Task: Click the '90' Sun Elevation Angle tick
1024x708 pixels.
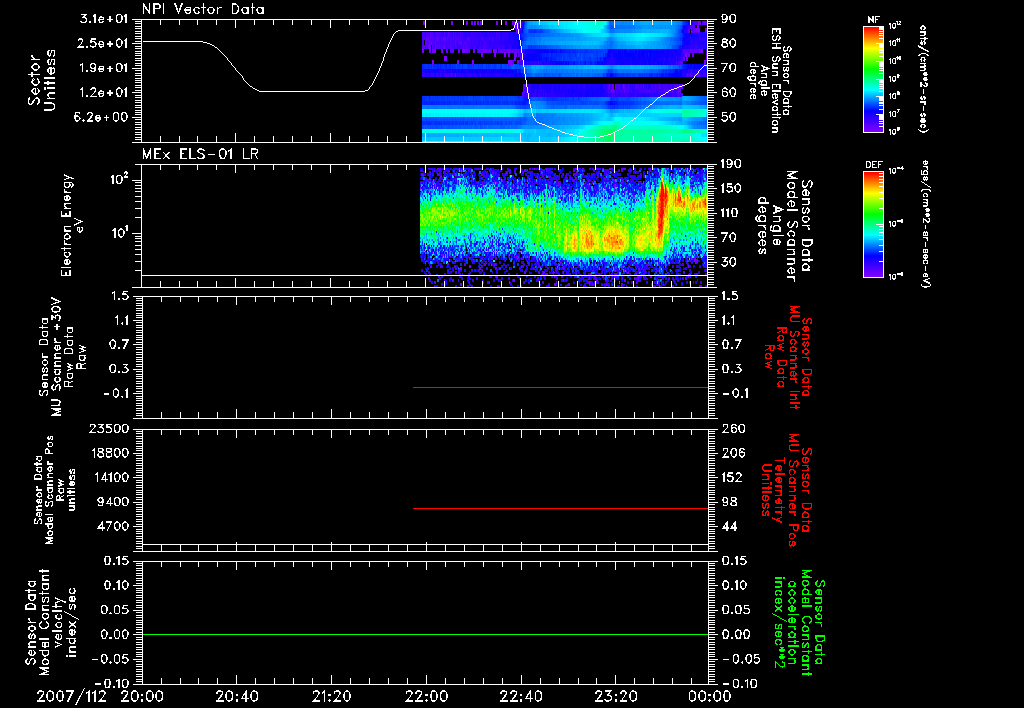Action: (x=729, y=19)
